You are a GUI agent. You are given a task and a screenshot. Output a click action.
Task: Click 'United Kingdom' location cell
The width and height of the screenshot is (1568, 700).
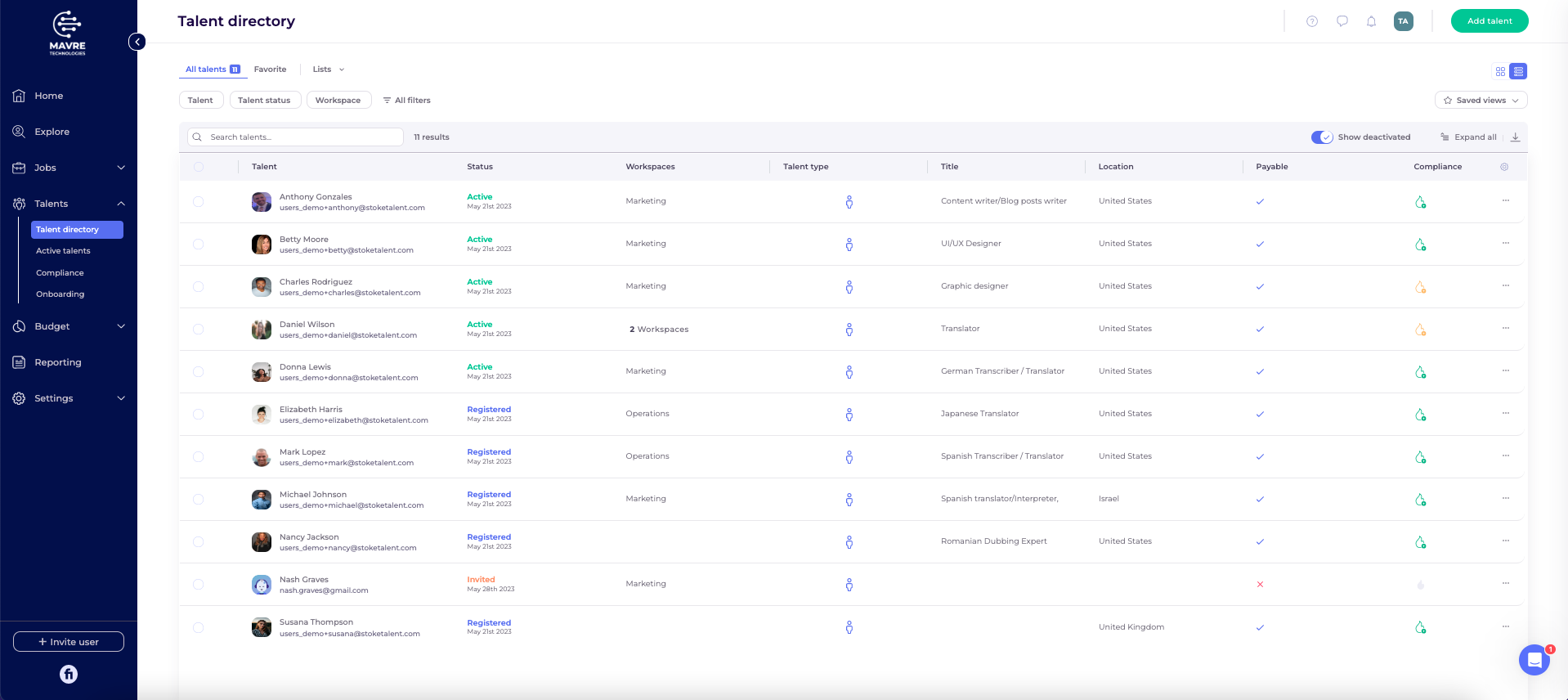(x=1131, y=627)
